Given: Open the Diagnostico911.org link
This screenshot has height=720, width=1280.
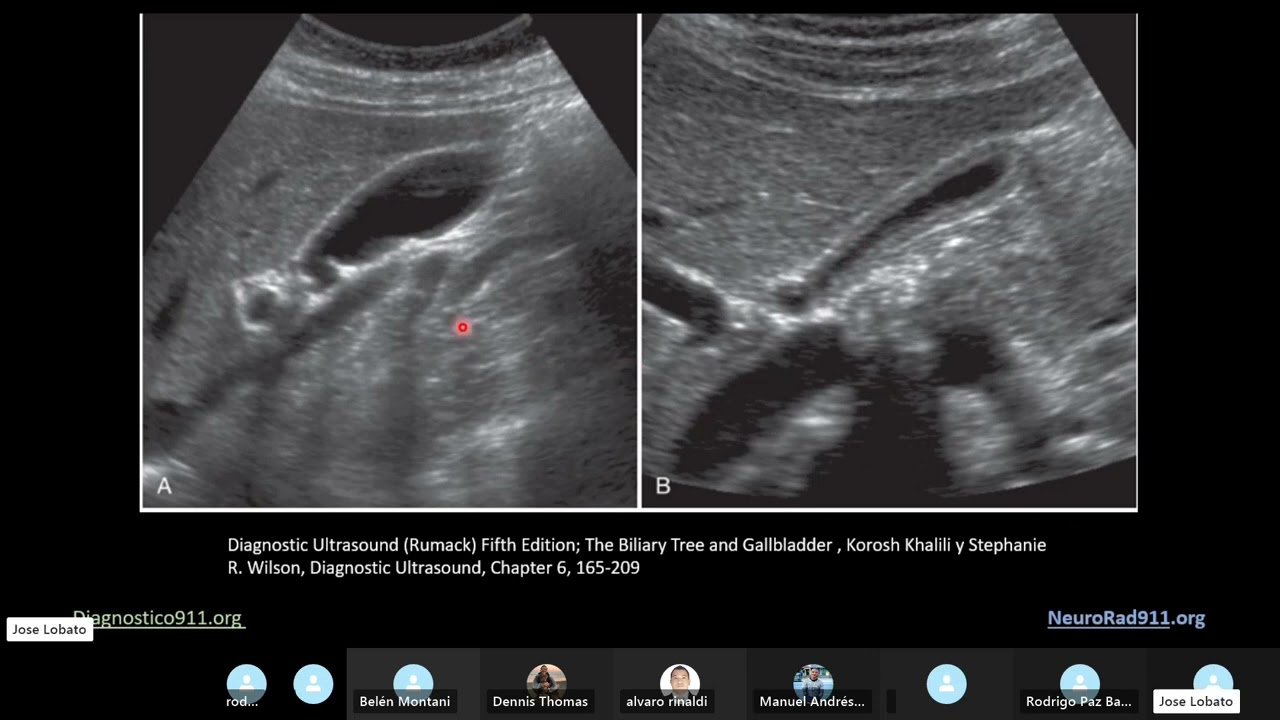Looking at the screenshot, I should (x=158, y=618).
